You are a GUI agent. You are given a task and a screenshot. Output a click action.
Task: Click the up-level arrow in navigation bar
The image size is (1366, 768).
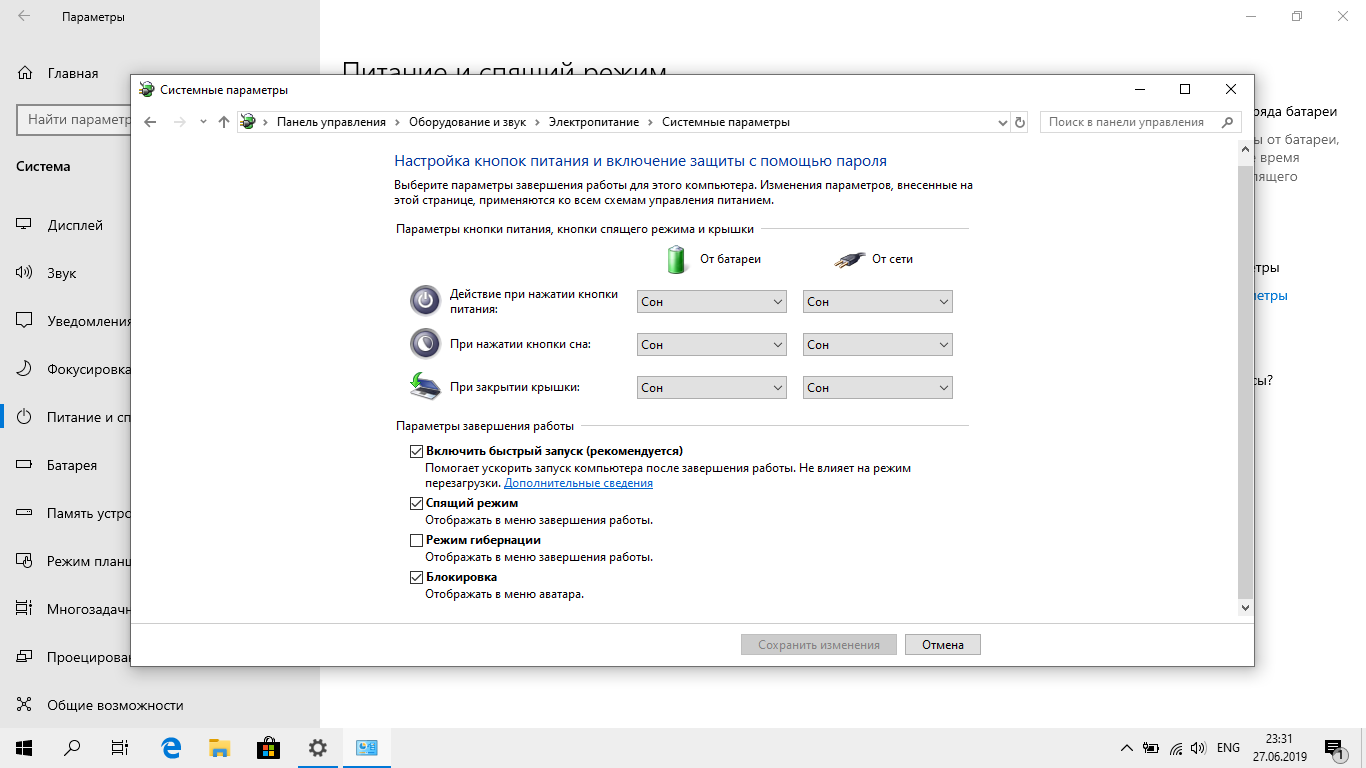coord(224,122)
